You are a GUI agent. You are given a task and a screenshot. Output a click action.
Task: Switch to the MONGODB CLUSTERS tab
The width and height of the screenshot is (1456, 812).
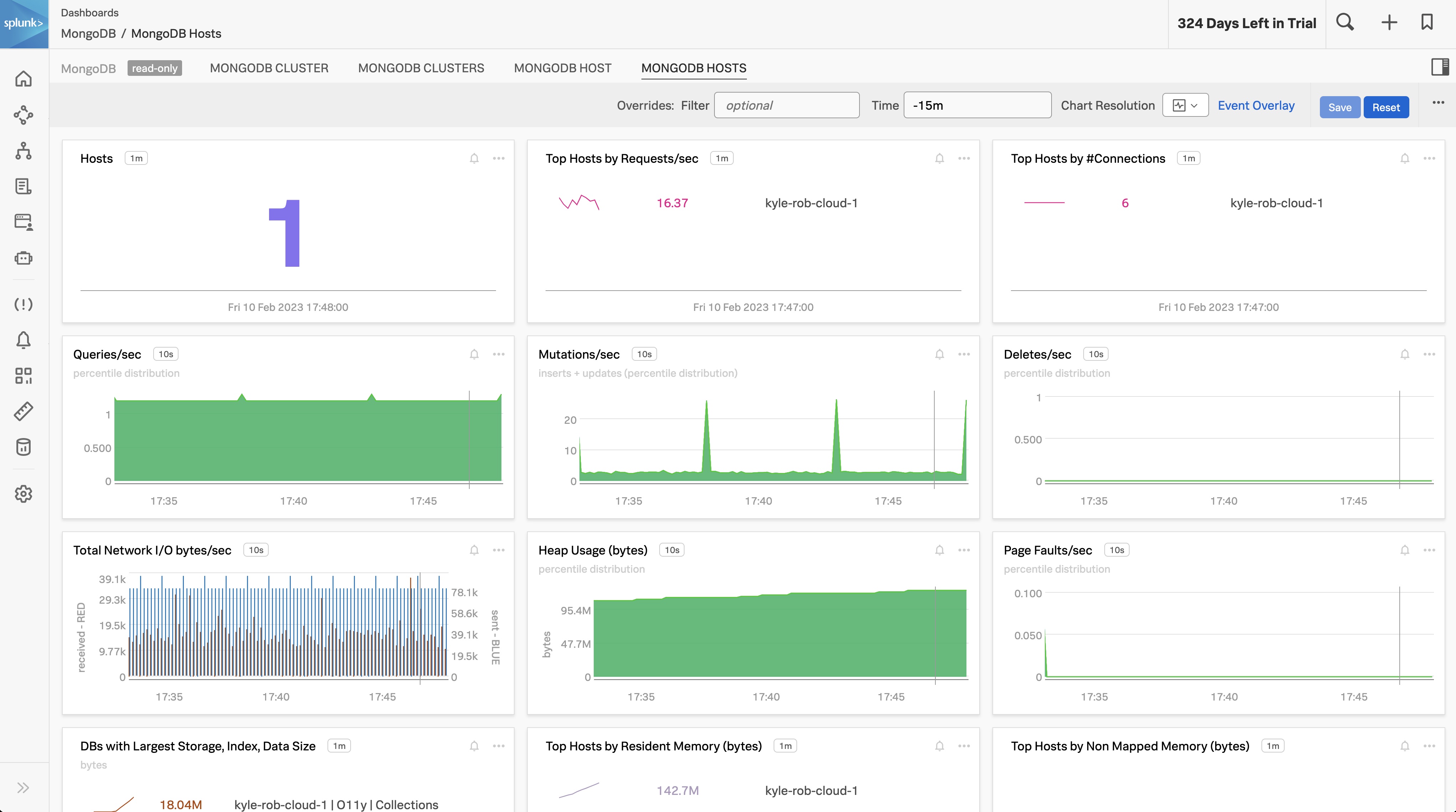tap(421, 68)
